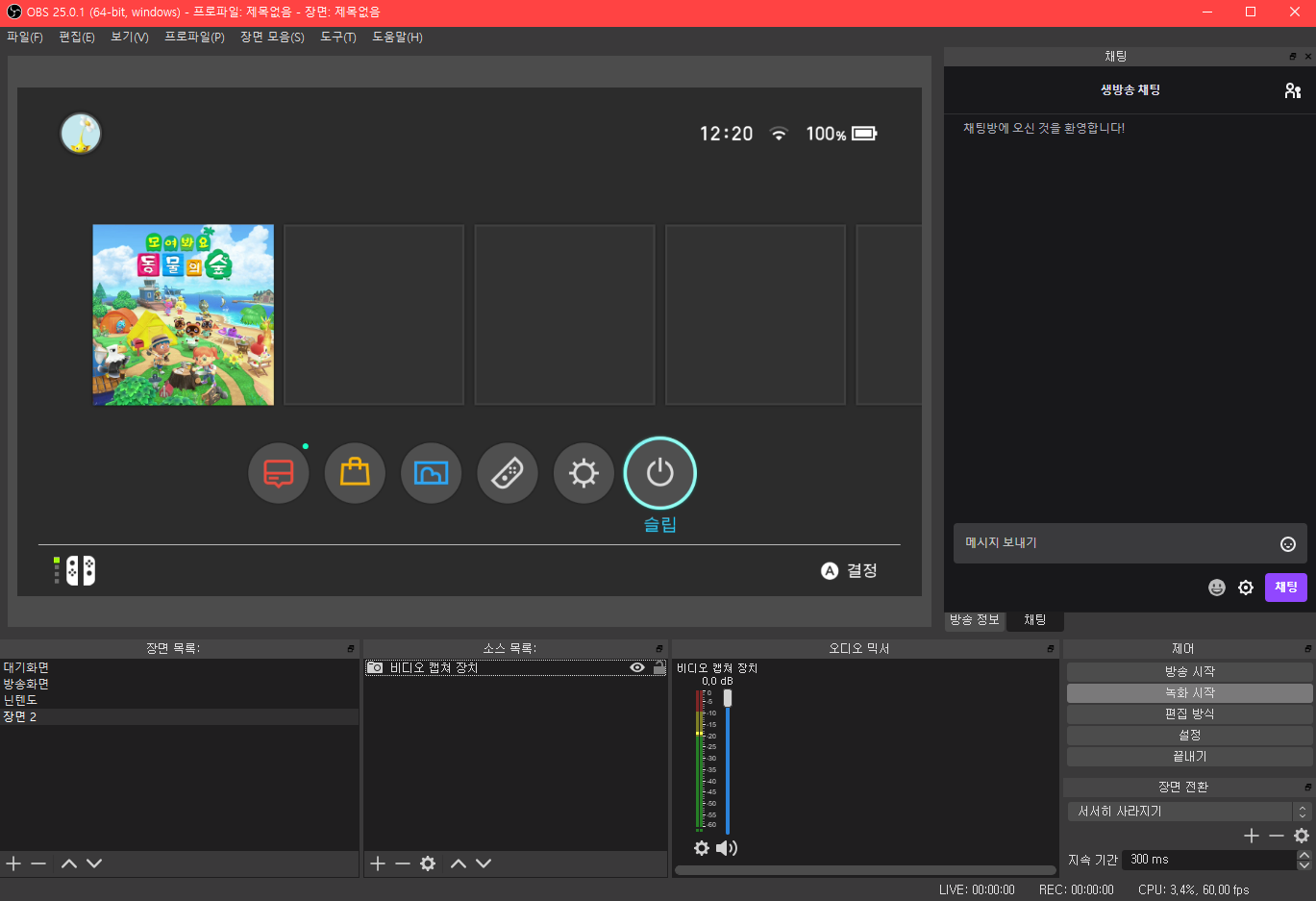Click the Wi-Fi signal icon
The width and height of the screenshot is (1316, 901).
click(779, 134)
